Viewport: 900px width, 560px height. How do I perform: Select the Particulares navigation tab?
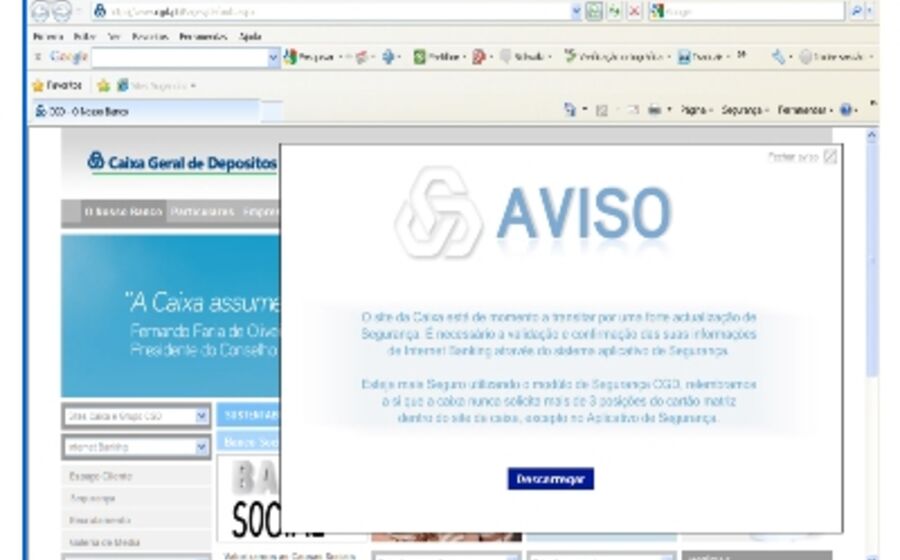(203, 212)
